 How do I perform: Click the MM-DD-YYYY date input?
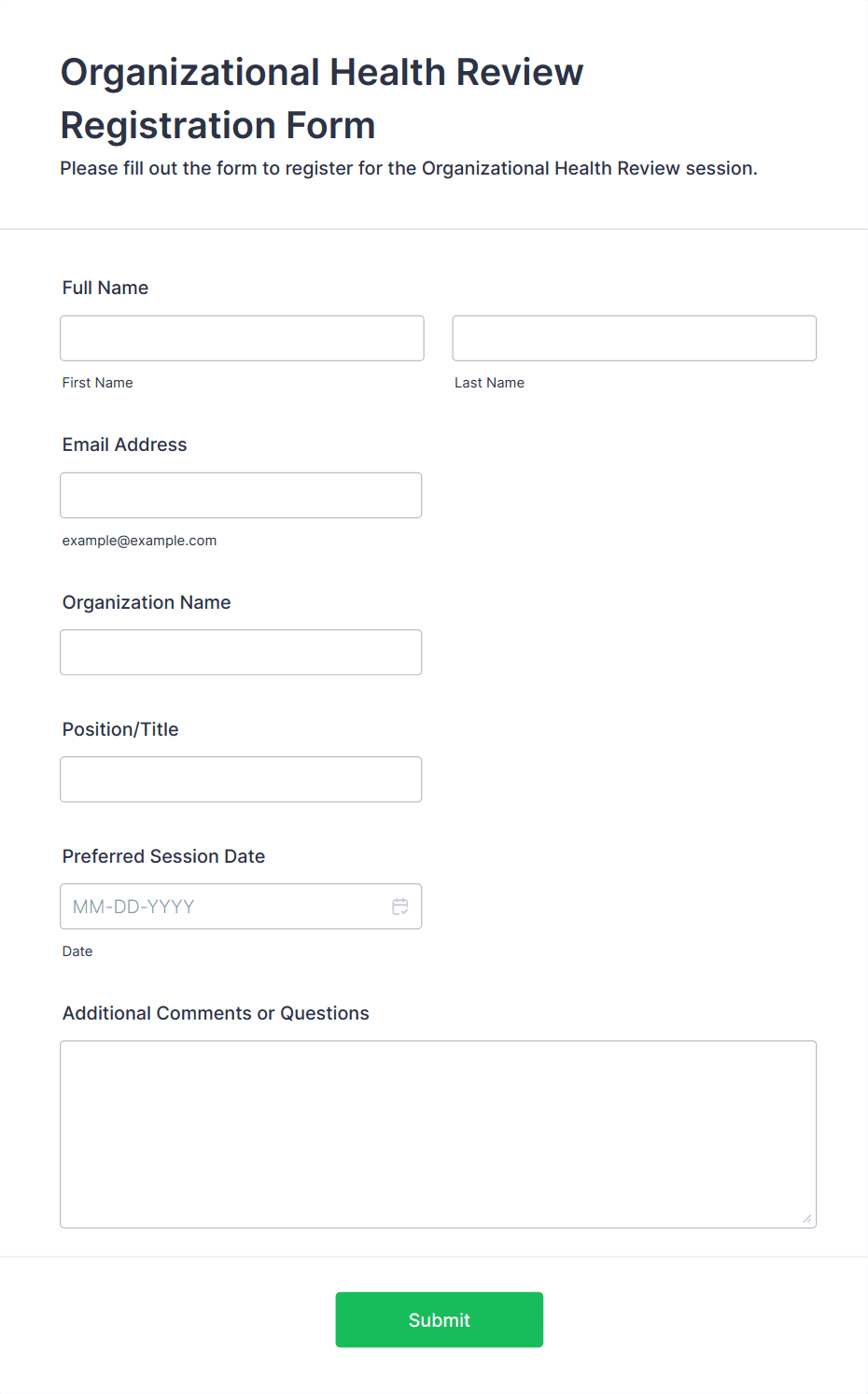224,907
